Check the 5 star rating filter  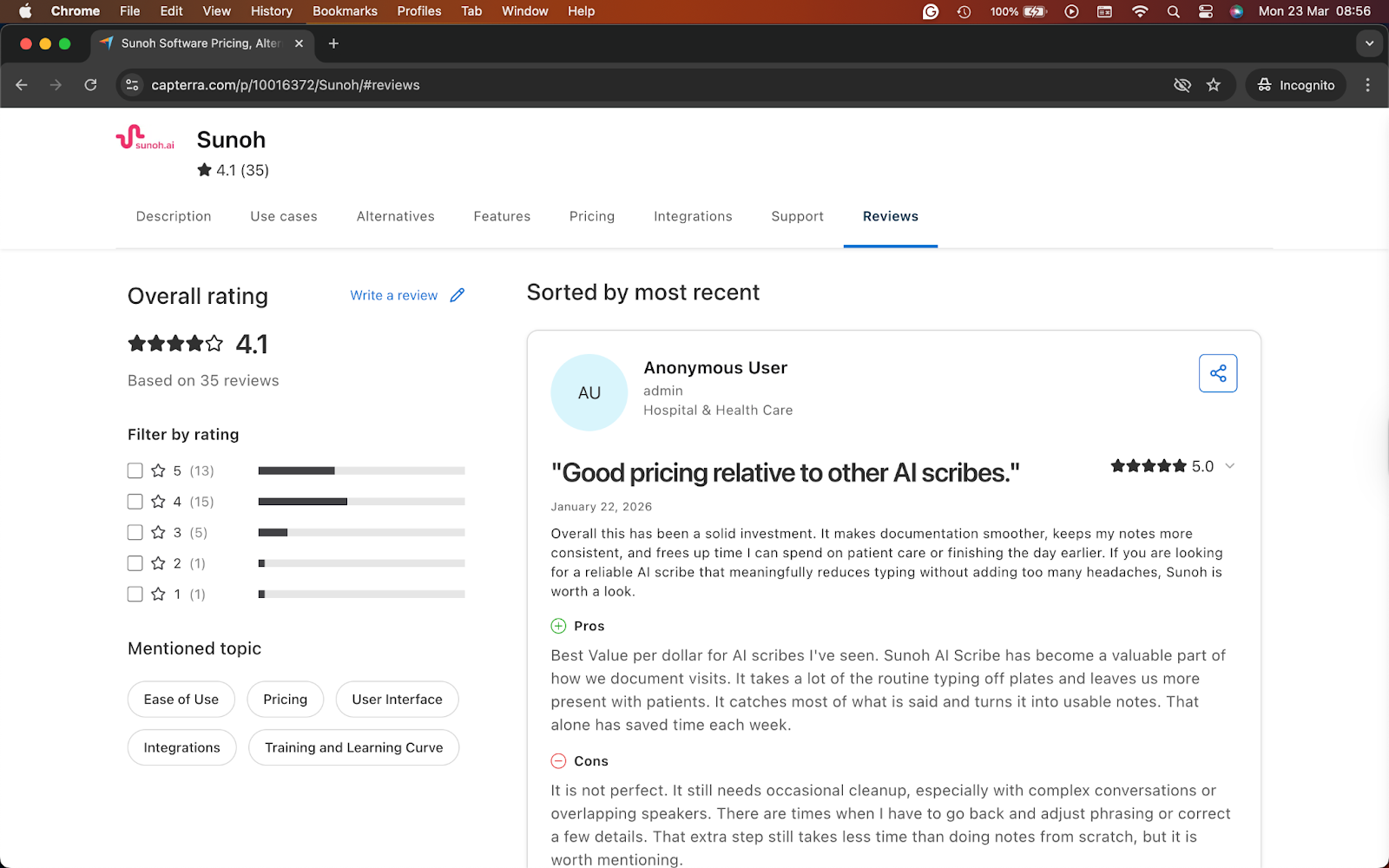(135, 470)
